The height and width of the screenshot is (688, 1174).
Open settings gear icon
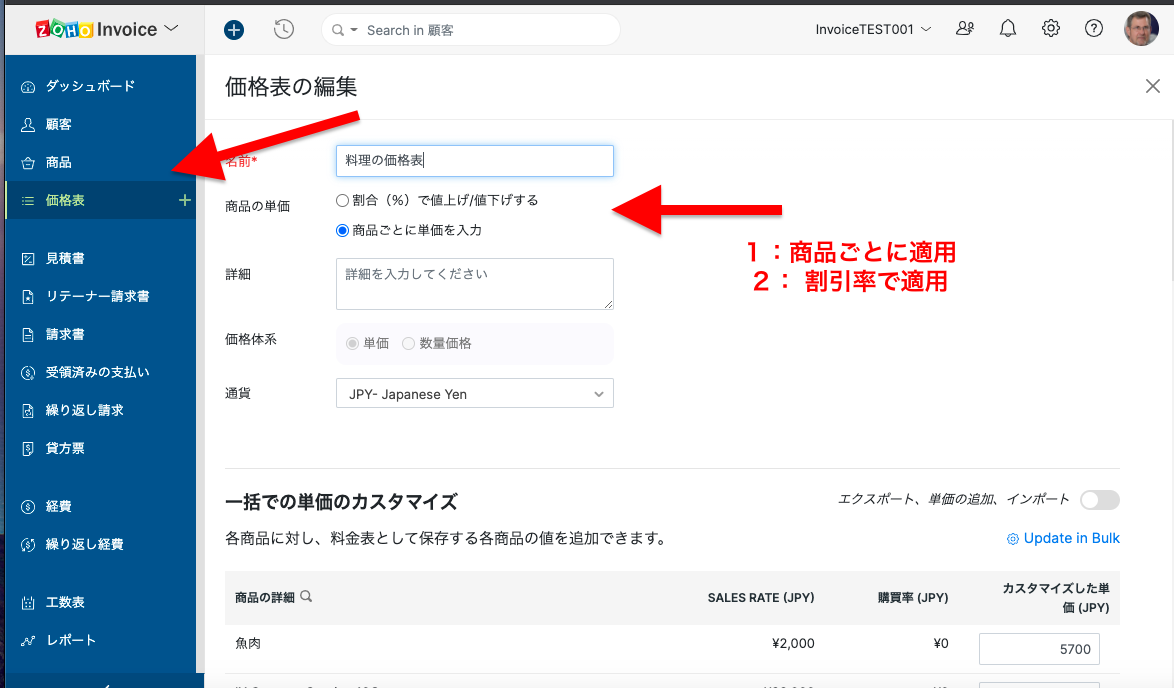[x=1051, y=29]
